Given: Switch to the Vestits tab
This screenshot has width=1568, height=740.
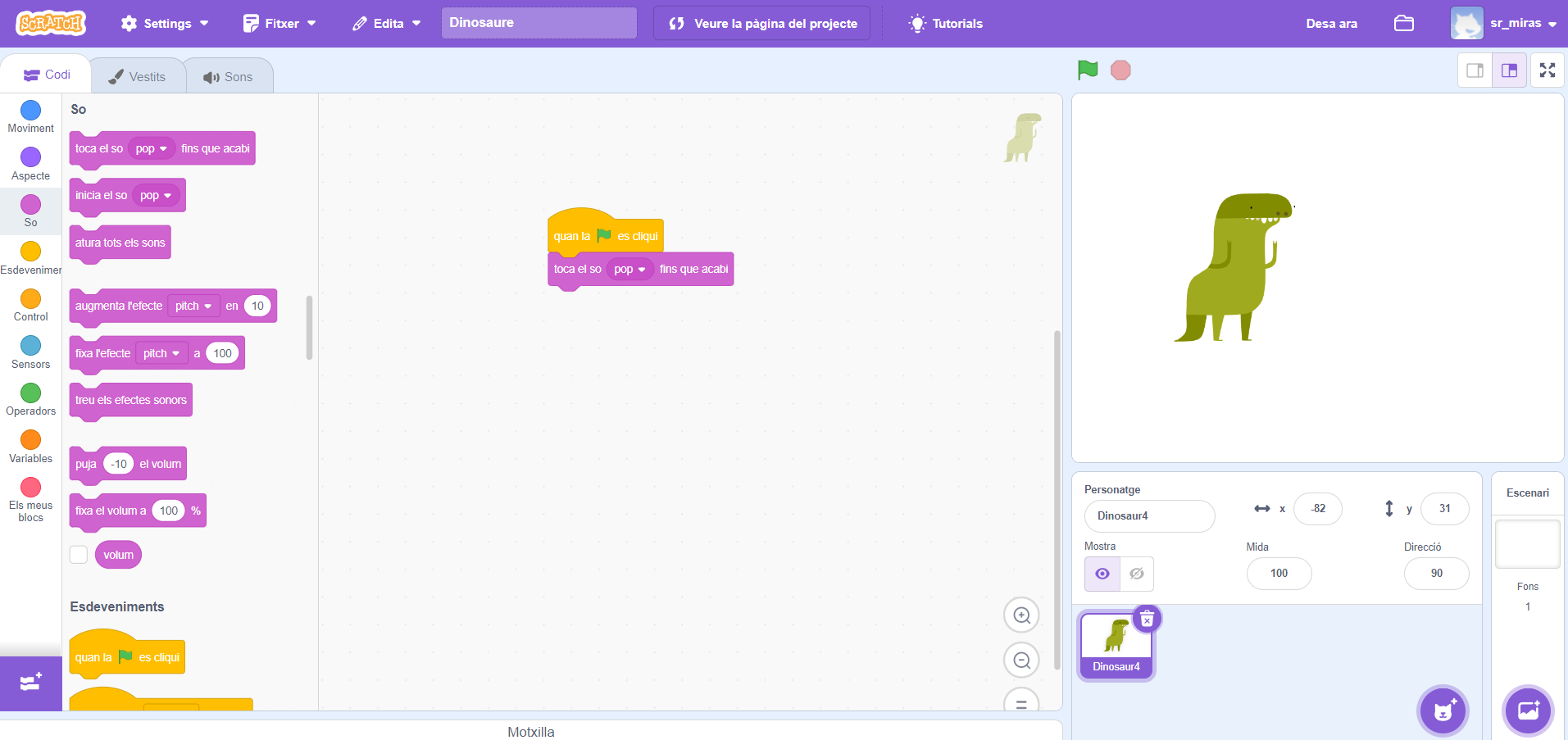Looking at the screenshot, I should pyautogui.click(x=137, y=76).
